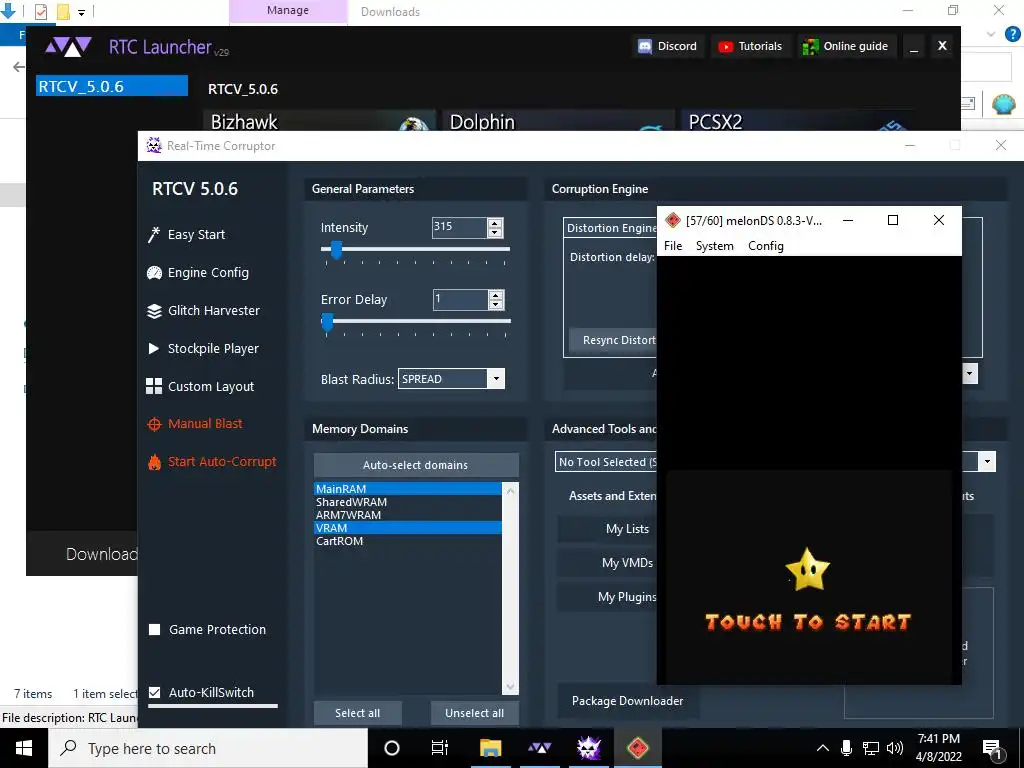Click the microphone tray icon

click(846, 748)
